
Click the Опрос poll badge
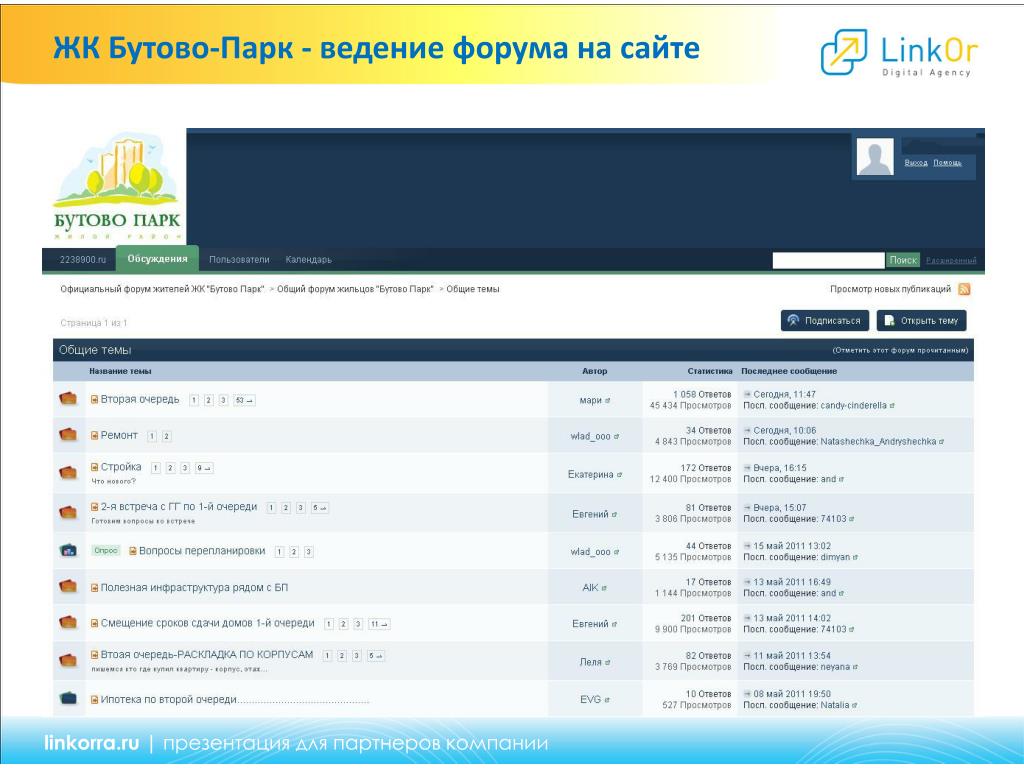point(105,551)
